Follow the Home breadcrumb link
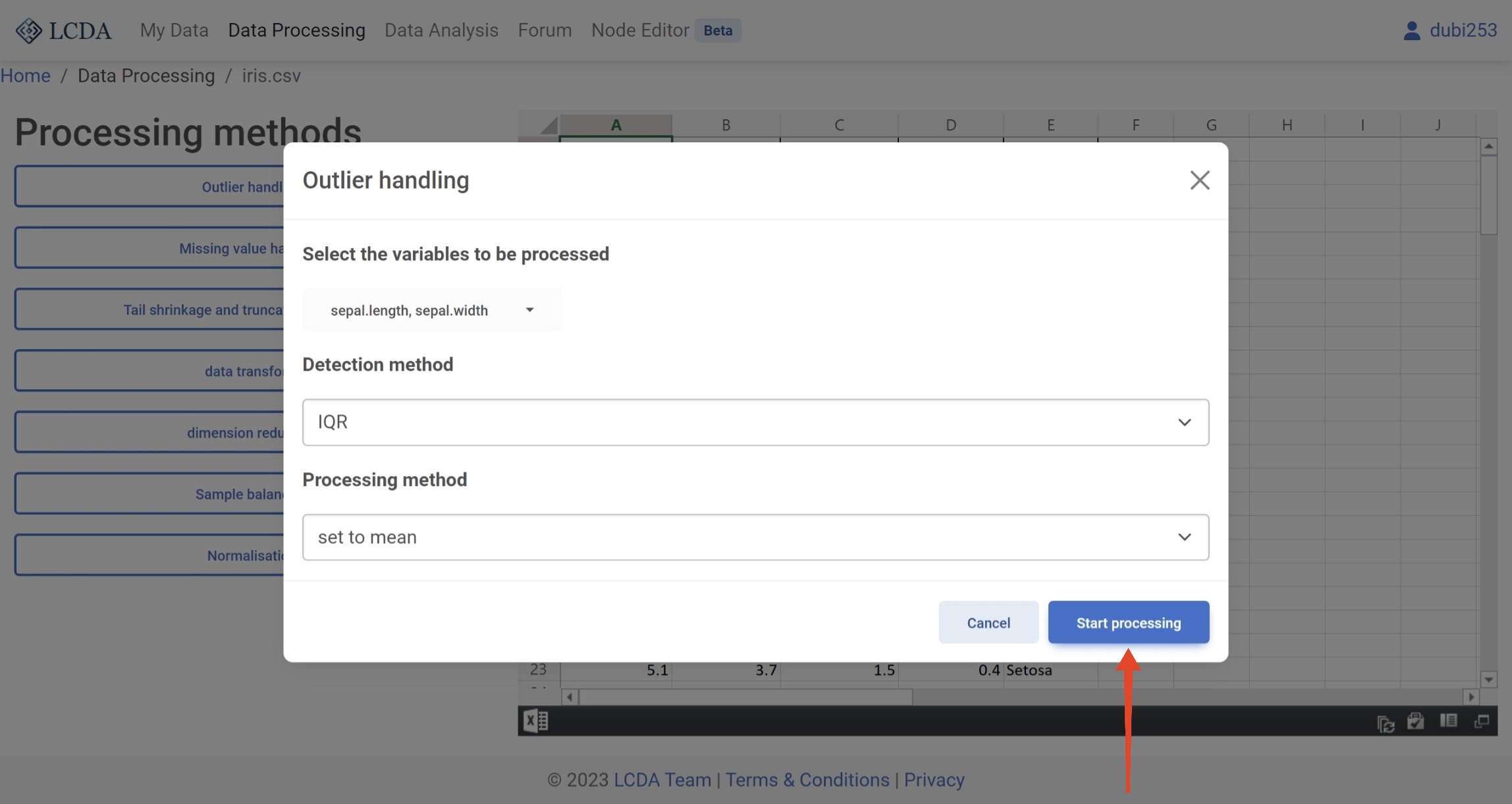Image resolution: width=1512 pixels, height=804 pixels. (25, 76)
